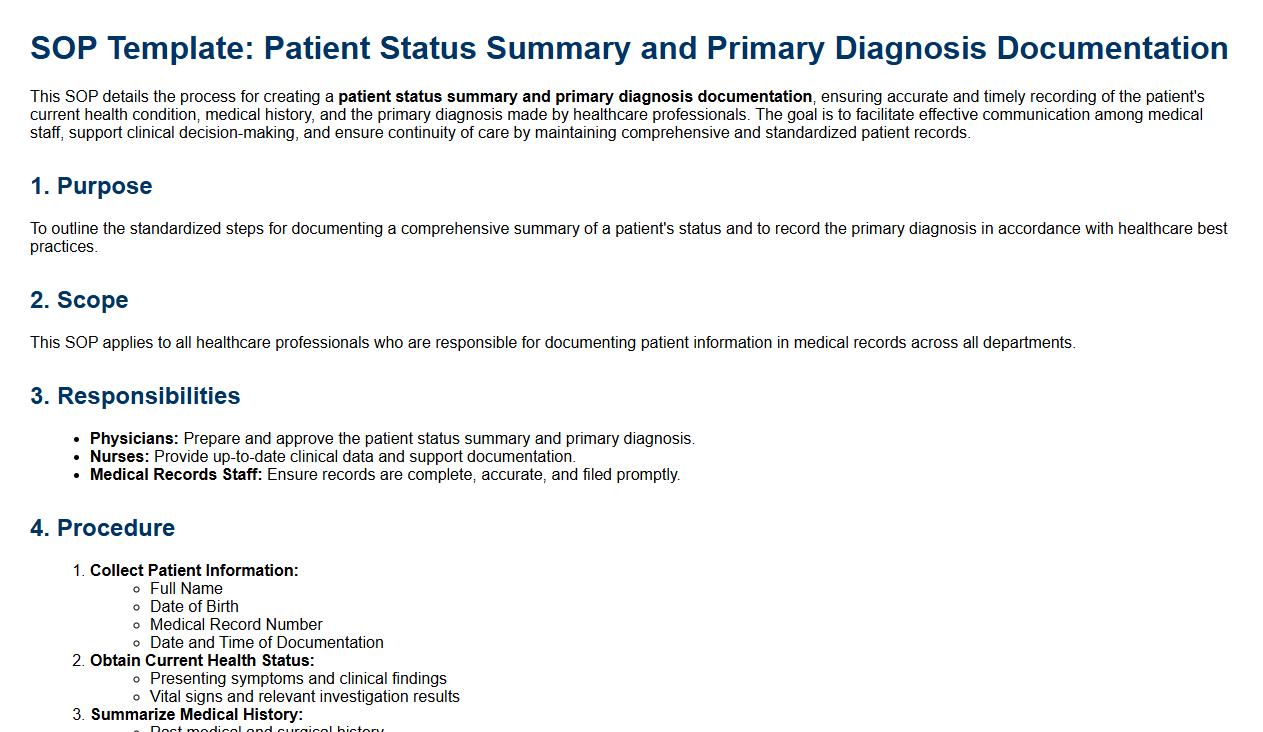
Task: Click the Purpose section paragraph text
Action: (x=628, y=237)
